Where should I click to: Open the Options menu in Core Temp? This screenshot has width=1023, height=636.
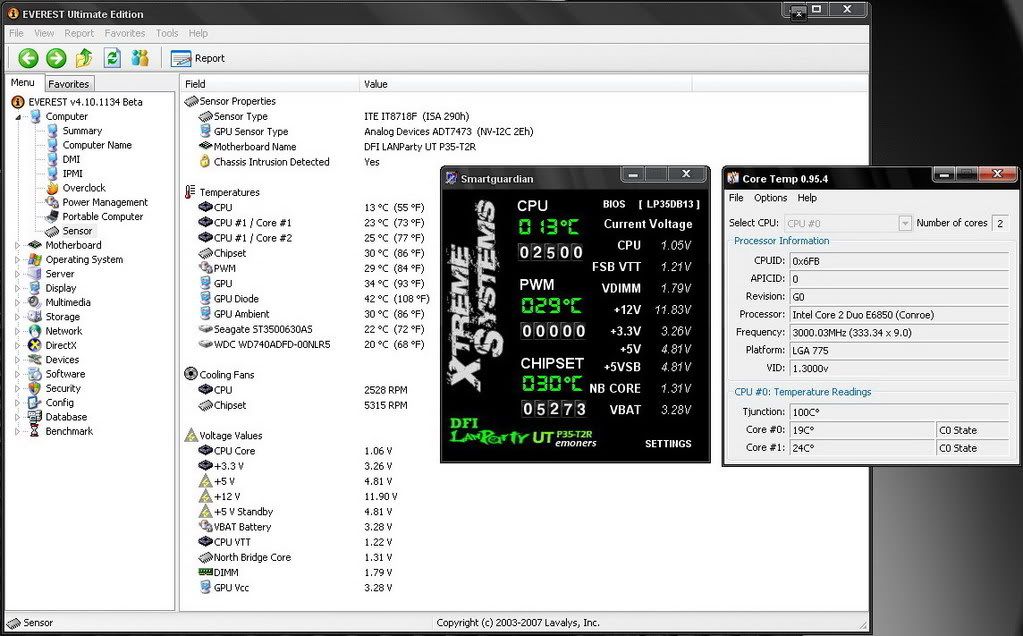click(770, 198)
